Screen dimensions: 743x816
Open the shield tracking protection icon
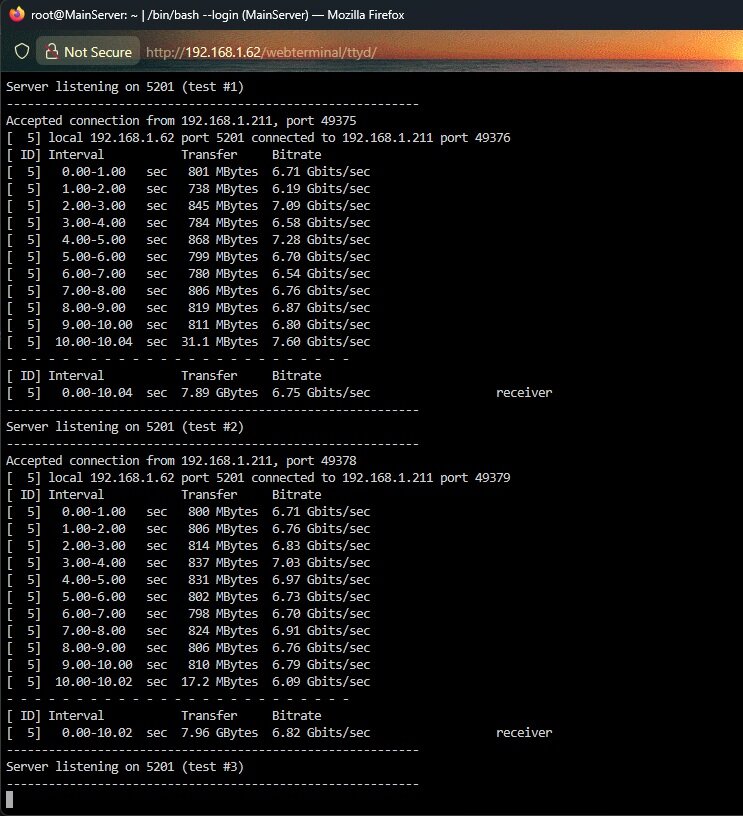pyautogui.click(x=22, y=52)
